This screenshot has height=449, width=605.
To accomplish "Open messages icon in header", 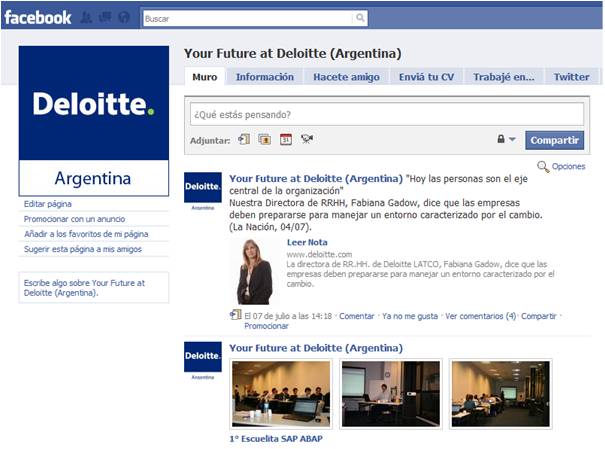I will (x=105, y=17).
